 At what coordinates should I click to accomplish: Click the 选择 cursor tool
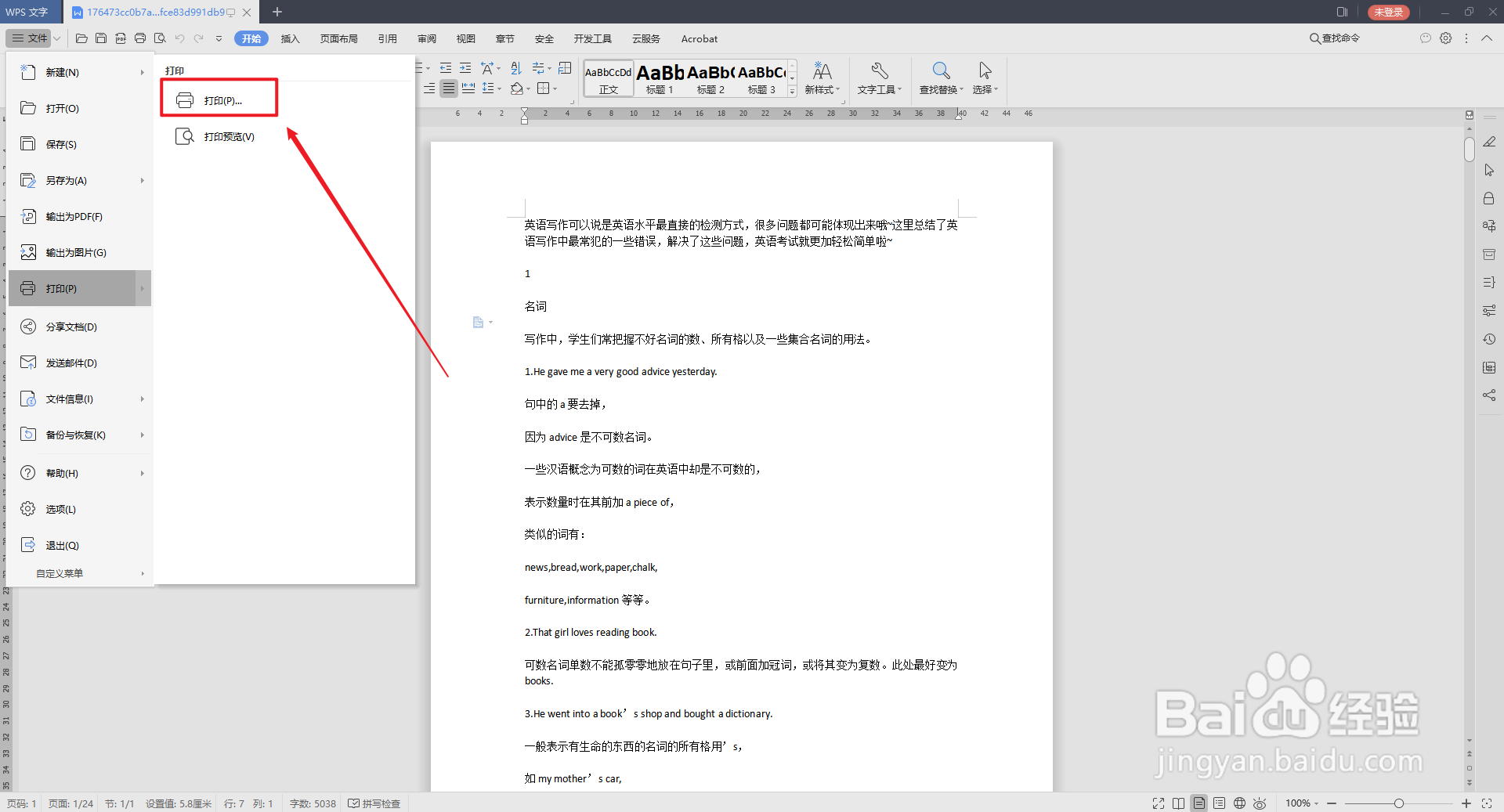point(985,78)
